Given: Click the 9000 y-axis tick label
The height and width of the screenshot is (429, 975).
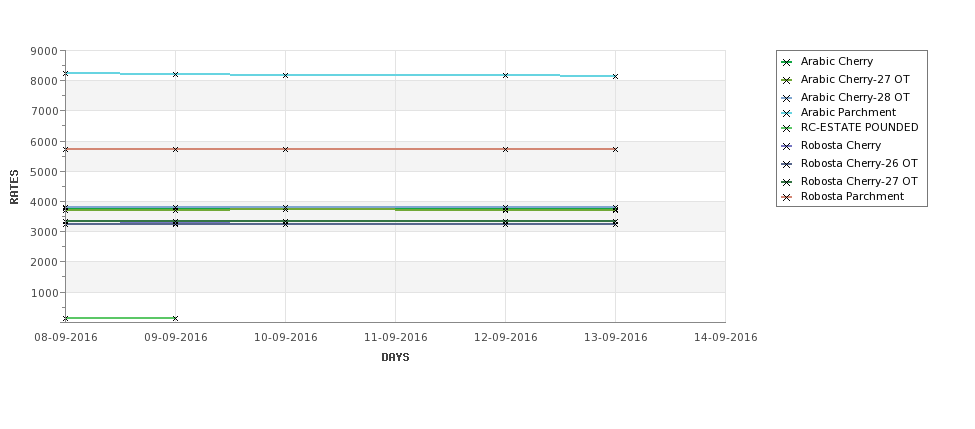Looking at the screenshot, I should [44, 51].
